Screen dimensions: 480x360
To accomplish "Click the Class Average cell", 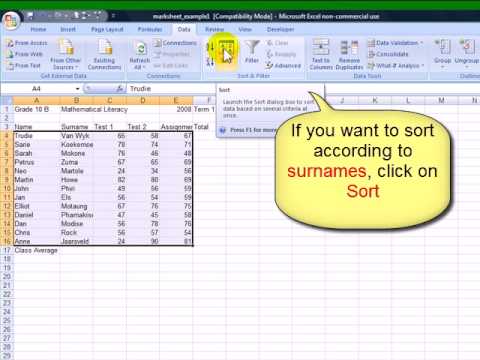I will pyautogui.click(x=36, y=250).
